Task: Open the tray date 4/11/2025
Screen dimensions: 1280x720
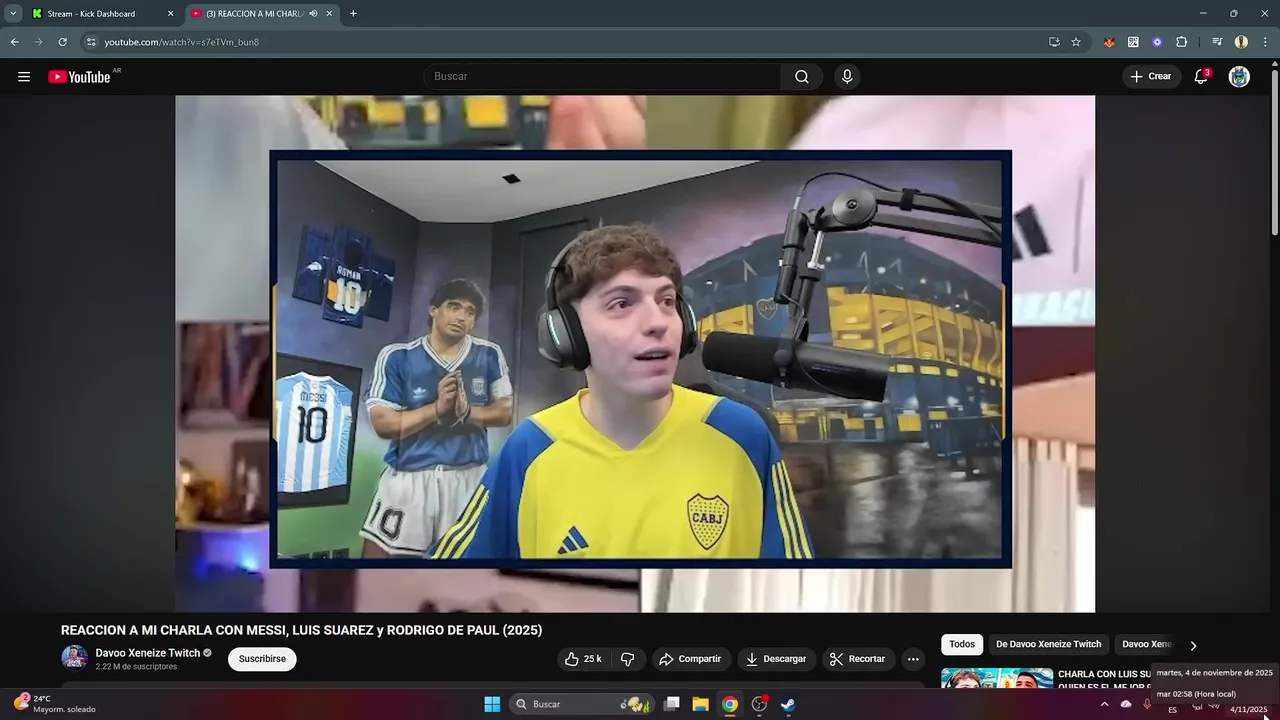Action: point(1248,709)
